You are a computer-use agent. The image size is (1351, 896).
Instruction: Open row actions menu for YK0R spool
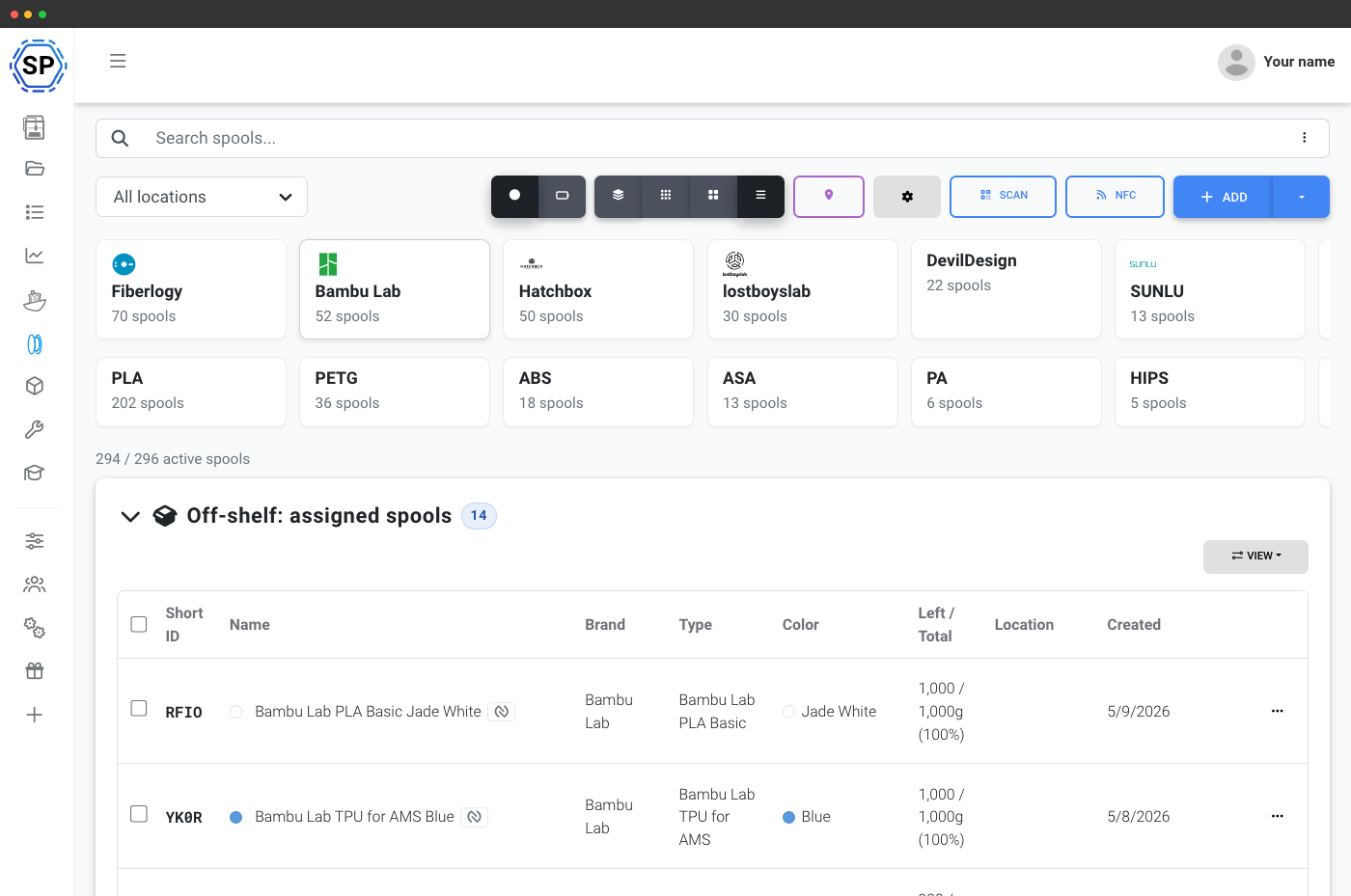(x=1278, y=816)
